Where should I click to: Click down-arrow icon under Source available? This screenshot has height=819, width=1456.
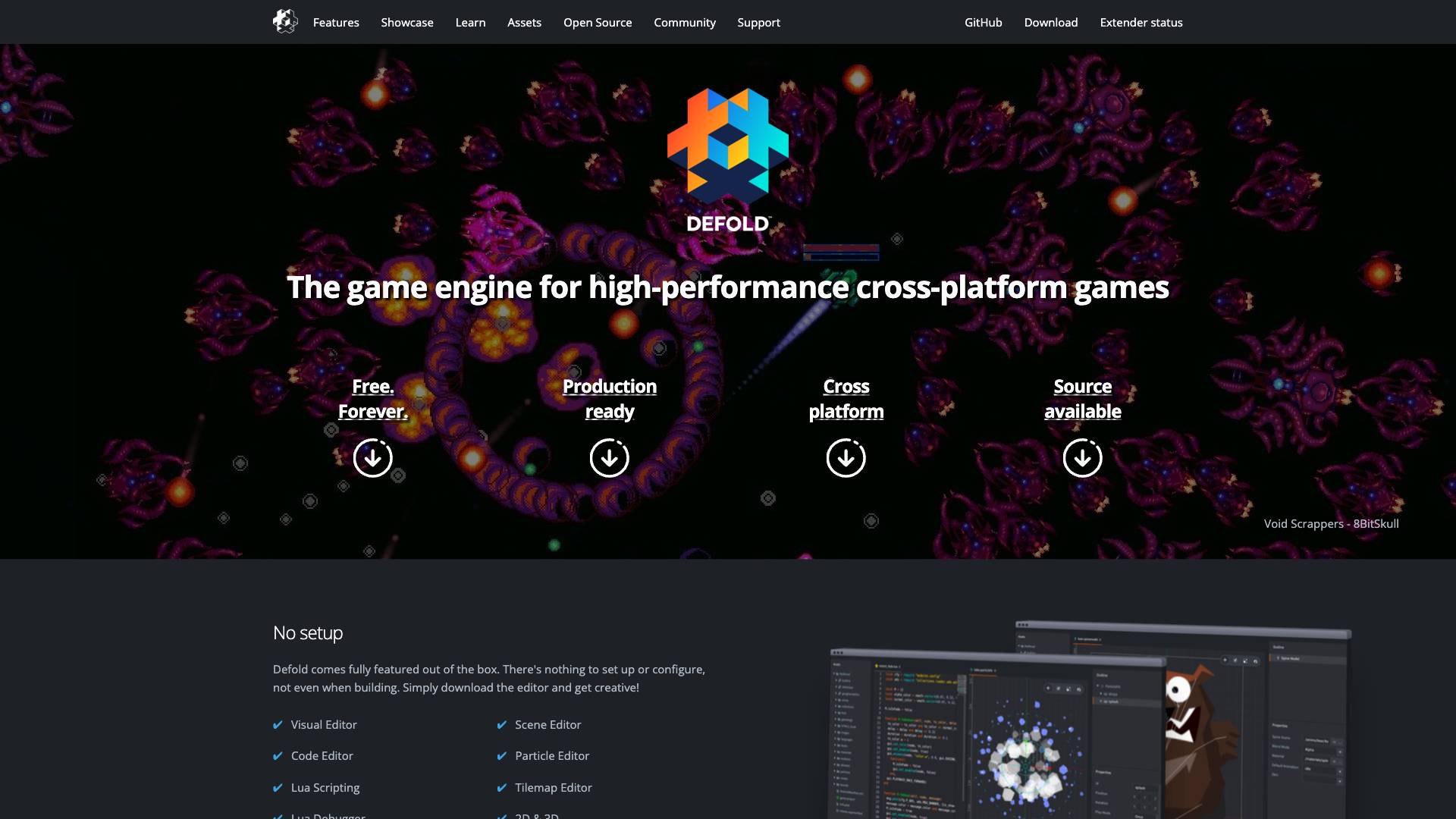coord(1082,458)
